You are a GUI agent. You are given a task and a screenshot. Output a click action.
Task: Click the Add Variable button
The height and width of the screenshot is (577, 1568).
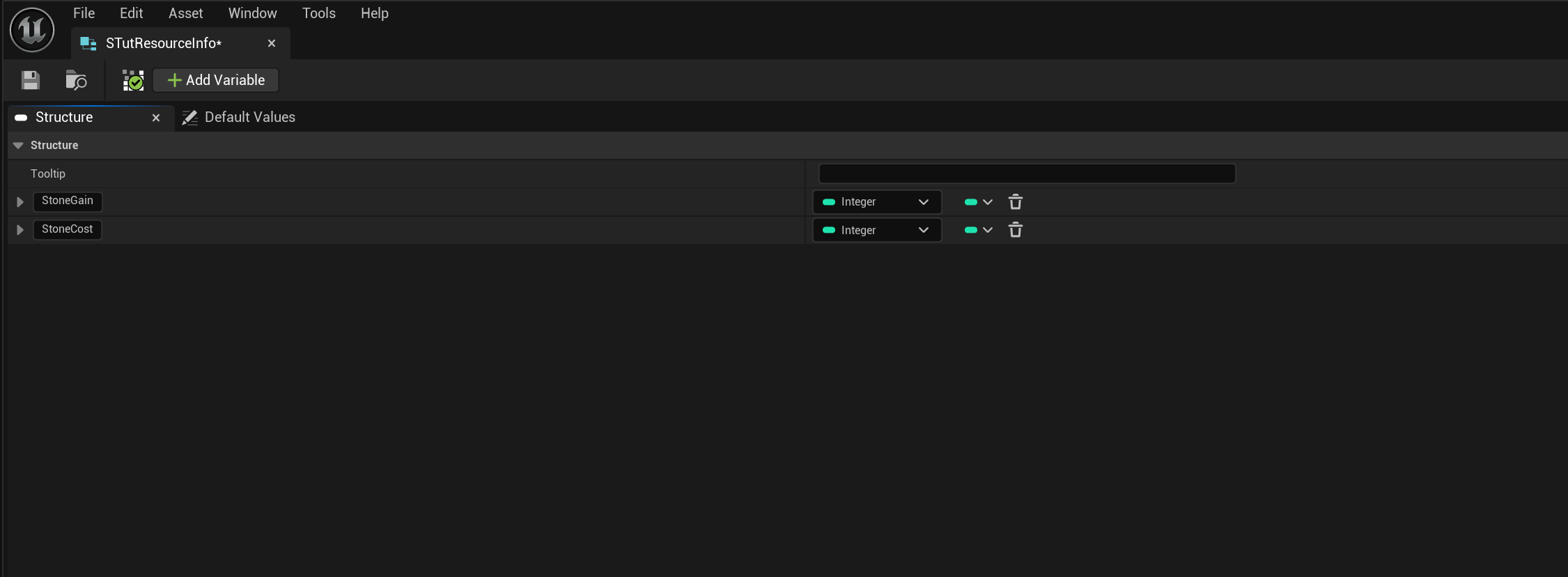[x=216, y=80]
